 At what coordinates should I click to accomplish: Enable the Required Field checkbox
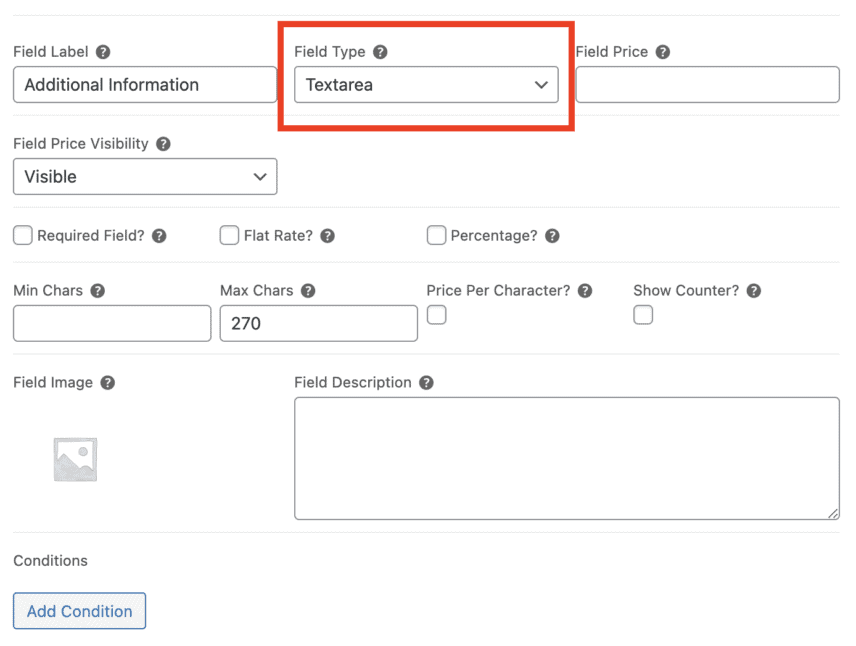pos(23,236)
